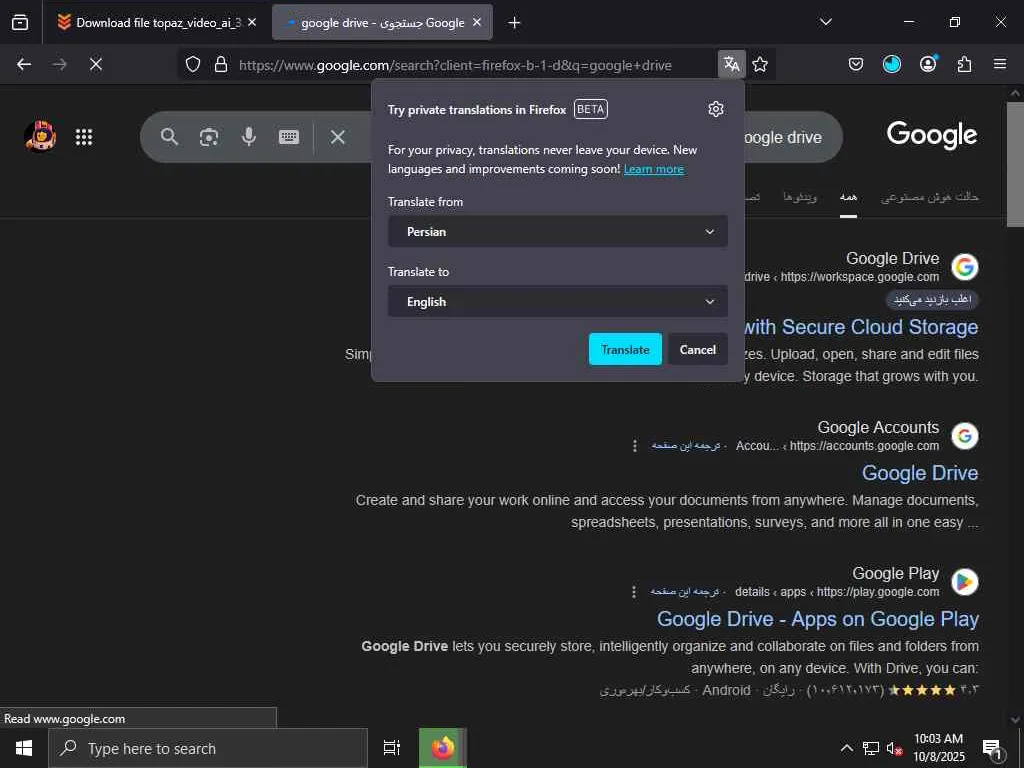Screen dimensions: 1024x768
Task: Open network status tray icon
Action: click(x=870, y=748)
